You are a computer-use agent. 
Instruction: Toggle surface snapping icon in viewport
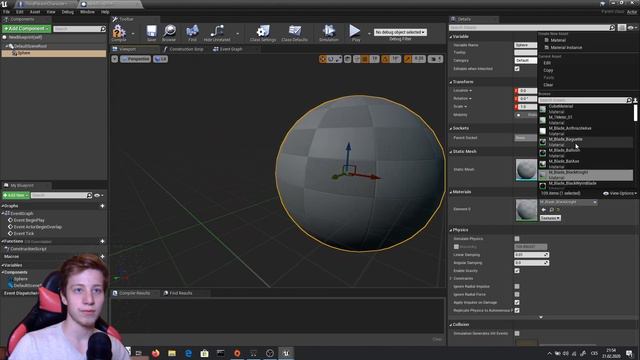click(357, 59)
